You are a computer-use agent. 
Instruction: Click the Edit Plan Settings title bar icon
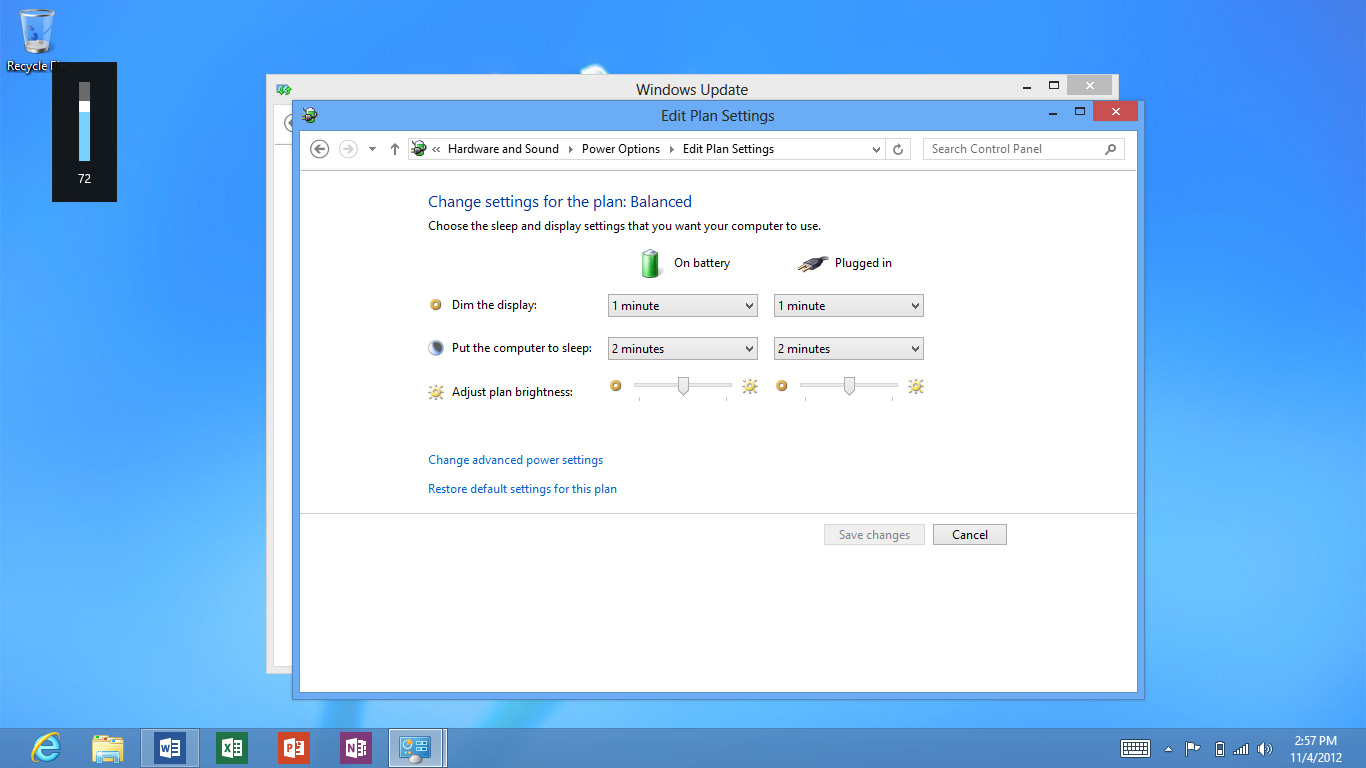(310, 115)
